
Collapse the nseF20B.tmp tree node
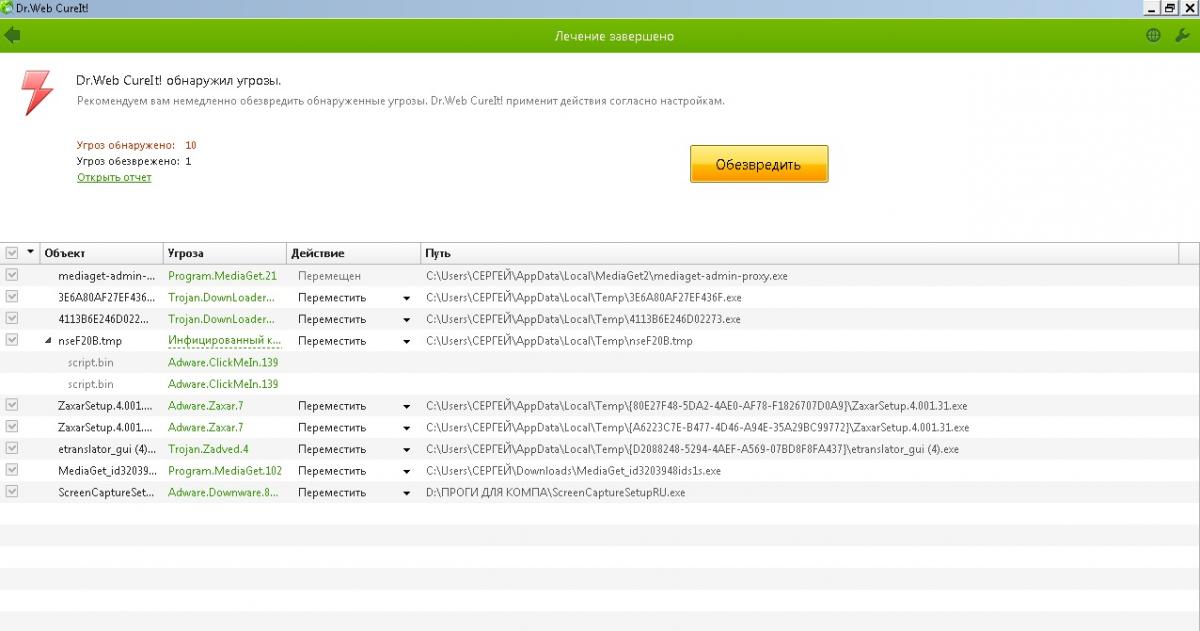point(48,341)
